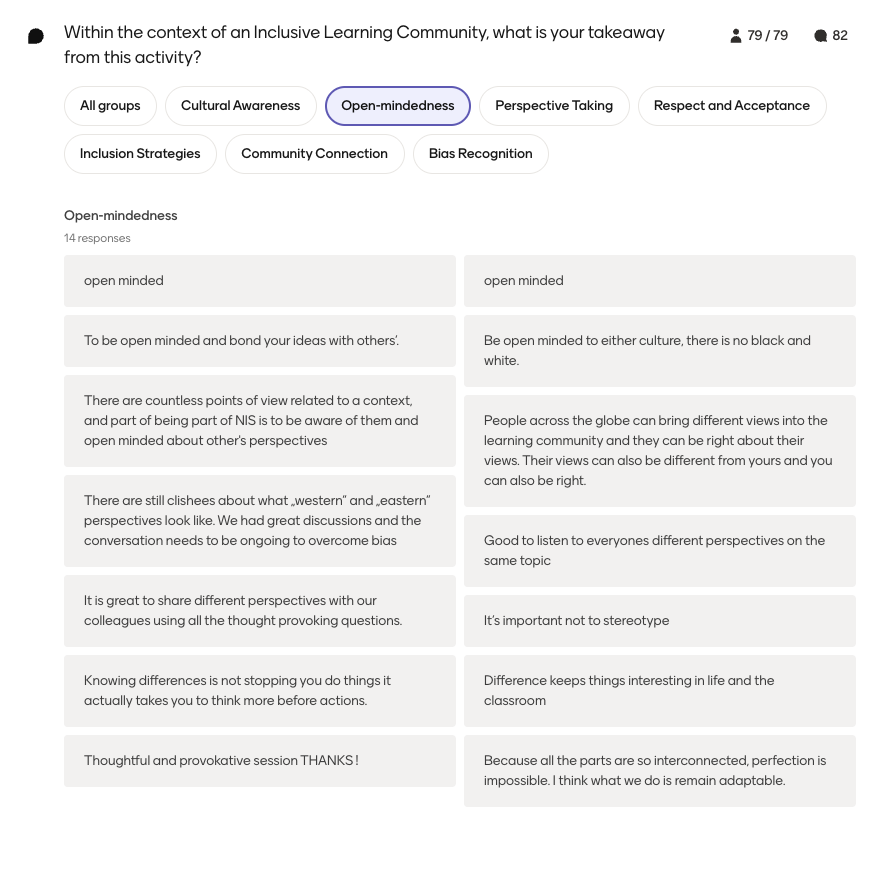The height and width of the screenshot is (883, 872).
Task: Choose the Bias Recognition group
Action: pos(481,154)
